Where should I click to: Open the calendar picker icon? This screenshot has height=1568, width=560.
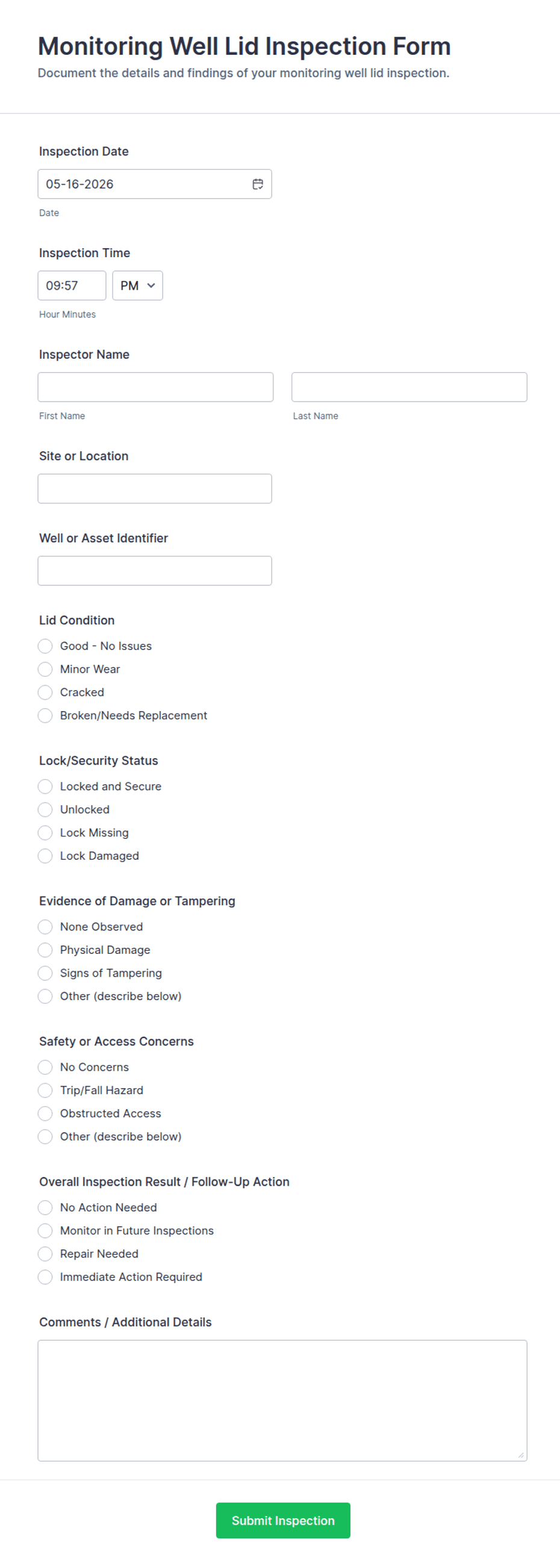[x=258, y=184]
